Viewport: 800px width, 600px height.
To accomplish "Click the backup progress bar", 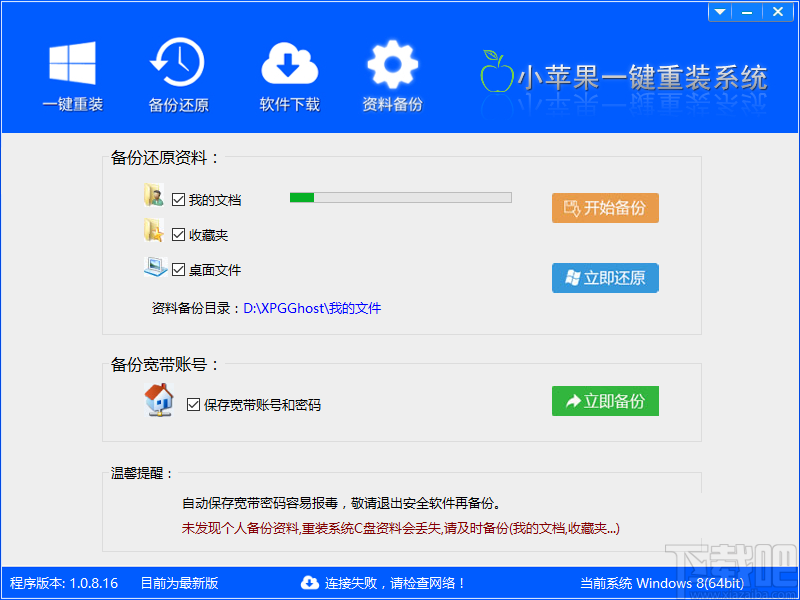I will pyautogui.click(x=400, y=197).
